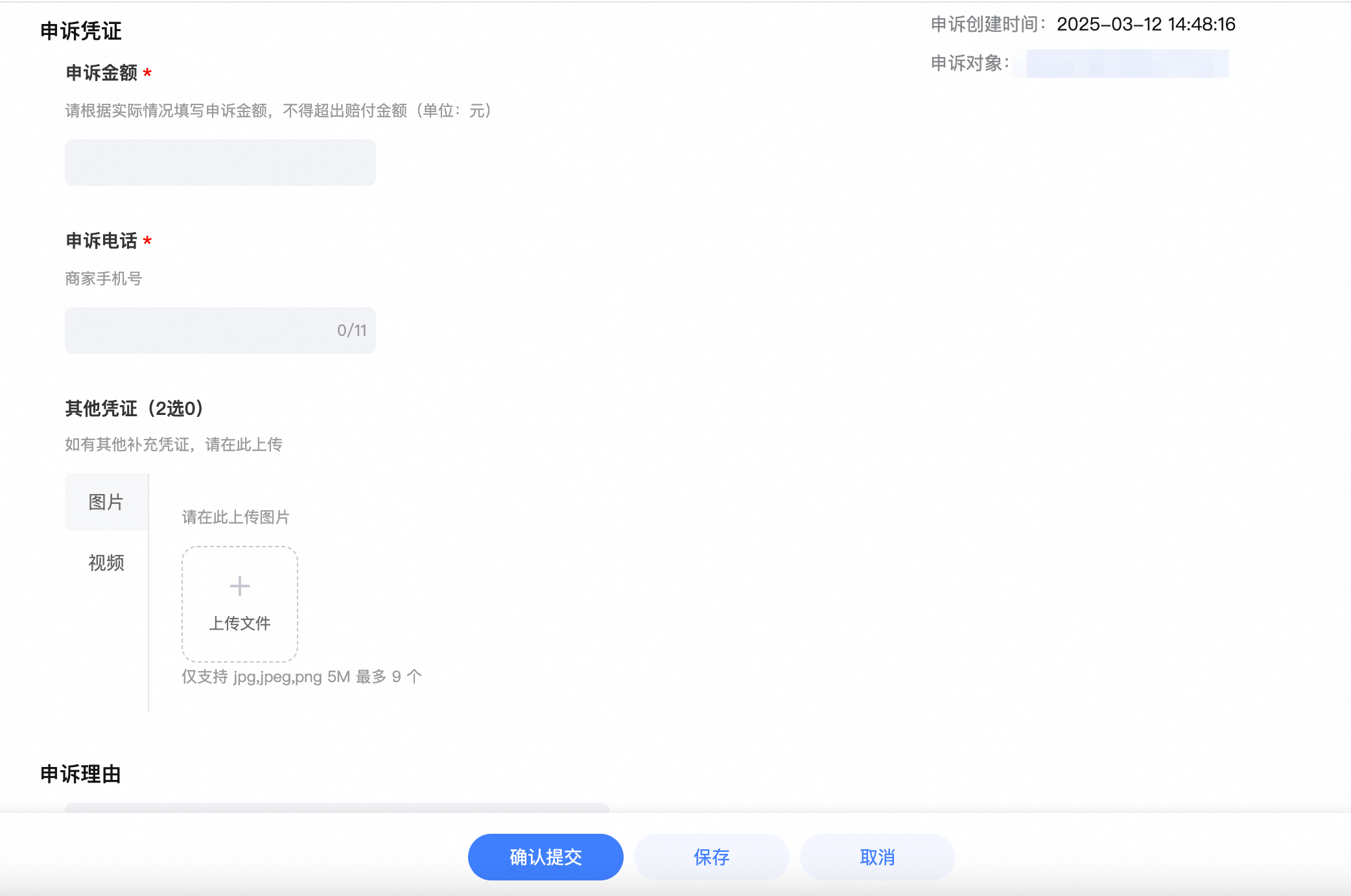Click the 商家手机号 helper text
This screenshot has width=1351, height=896.
[104, 279]
